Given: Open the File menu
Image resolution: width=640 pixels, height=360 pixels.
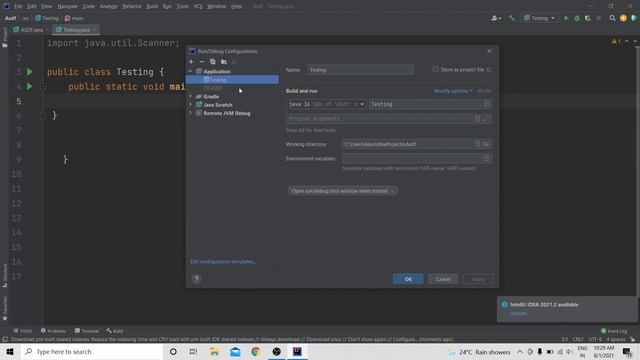Looking at the screenshot, I should coord(18,6).
